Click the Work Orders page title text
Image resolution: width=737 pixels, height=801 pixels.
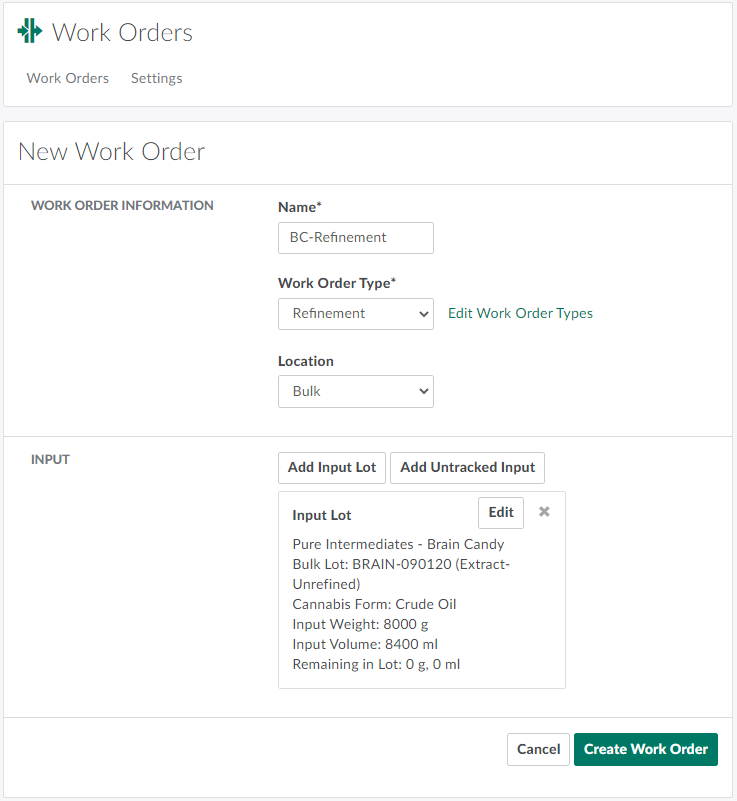pyautogui.click(x=122, y=32)
